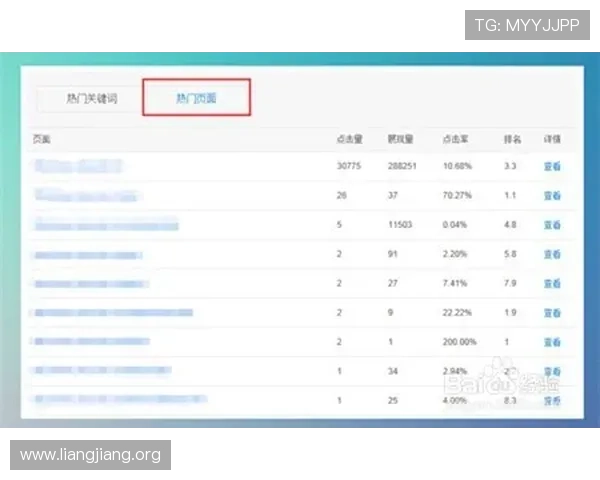Open 查看 details for the 10.68% row

552,166
